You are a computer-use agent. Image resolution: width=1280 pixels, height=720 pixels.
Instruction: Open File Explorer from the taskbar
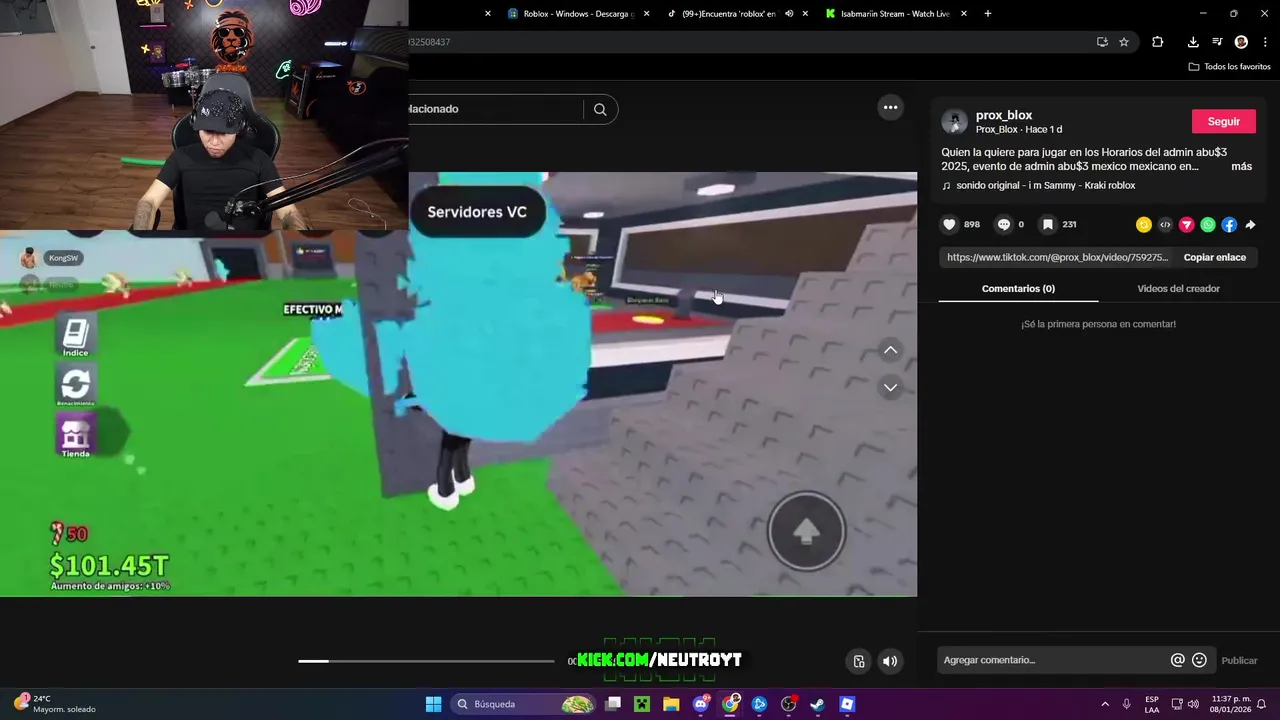[671, 704]
